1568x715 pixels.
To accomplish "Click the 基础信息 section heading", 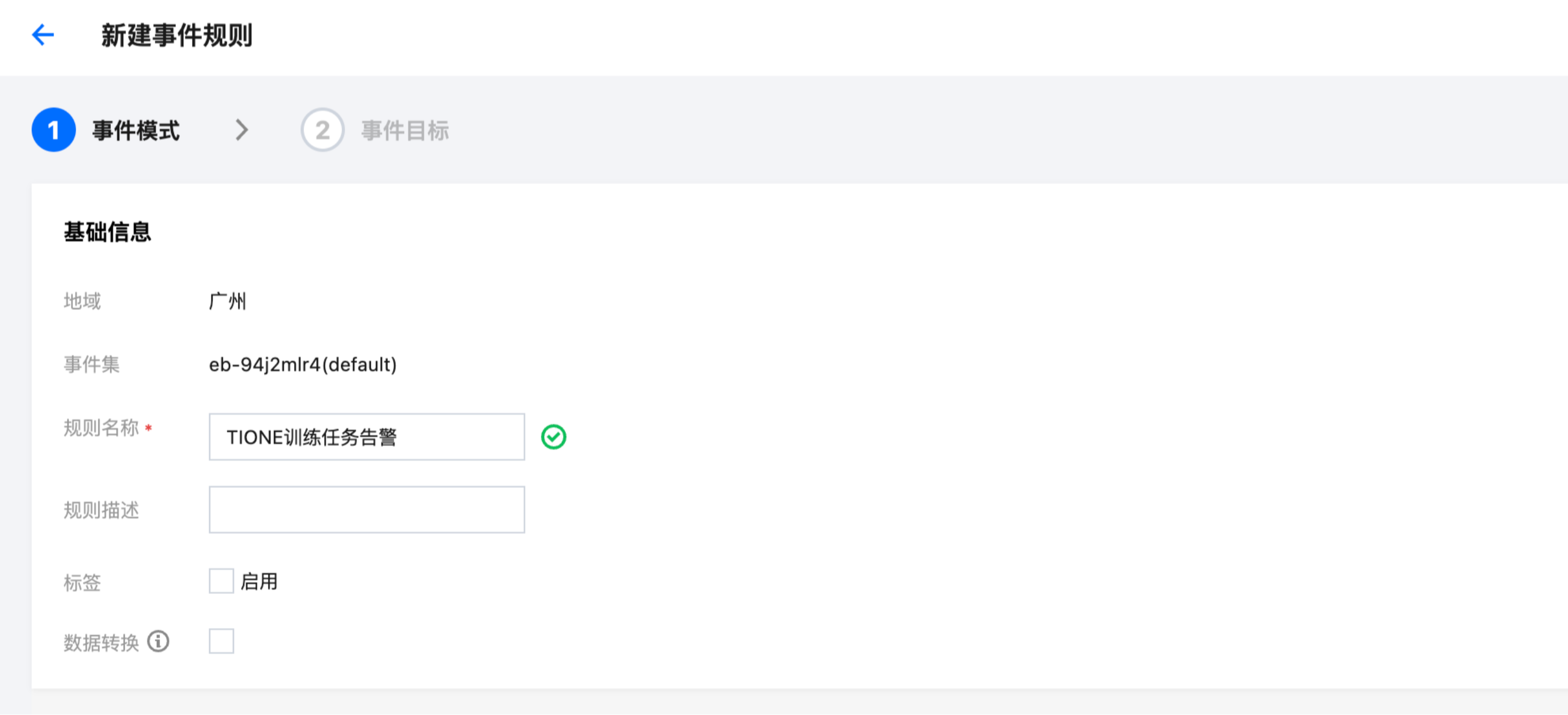I will point(108,232).
